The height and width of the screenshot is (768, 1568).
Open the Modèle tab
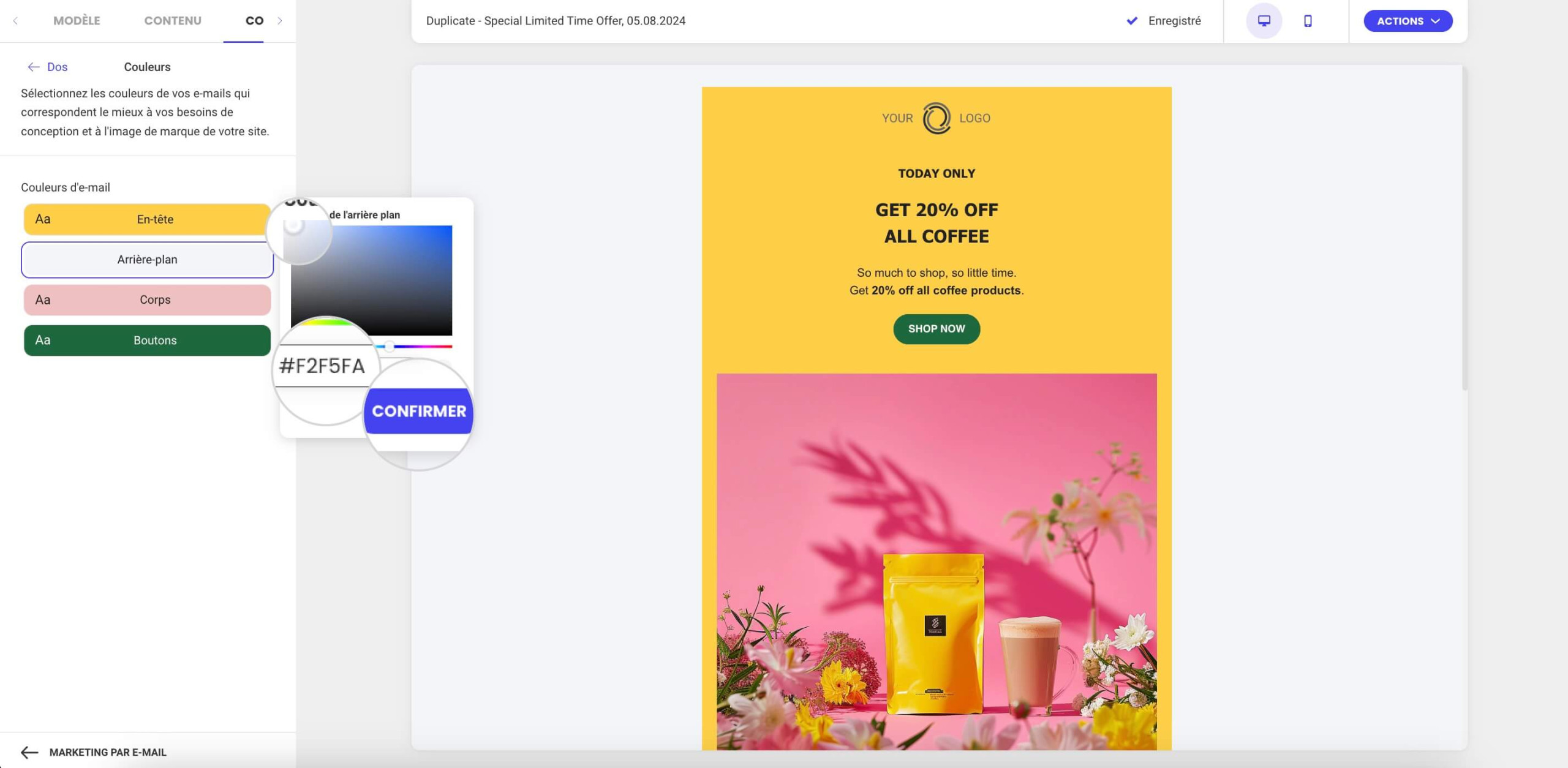pos(77,21)
